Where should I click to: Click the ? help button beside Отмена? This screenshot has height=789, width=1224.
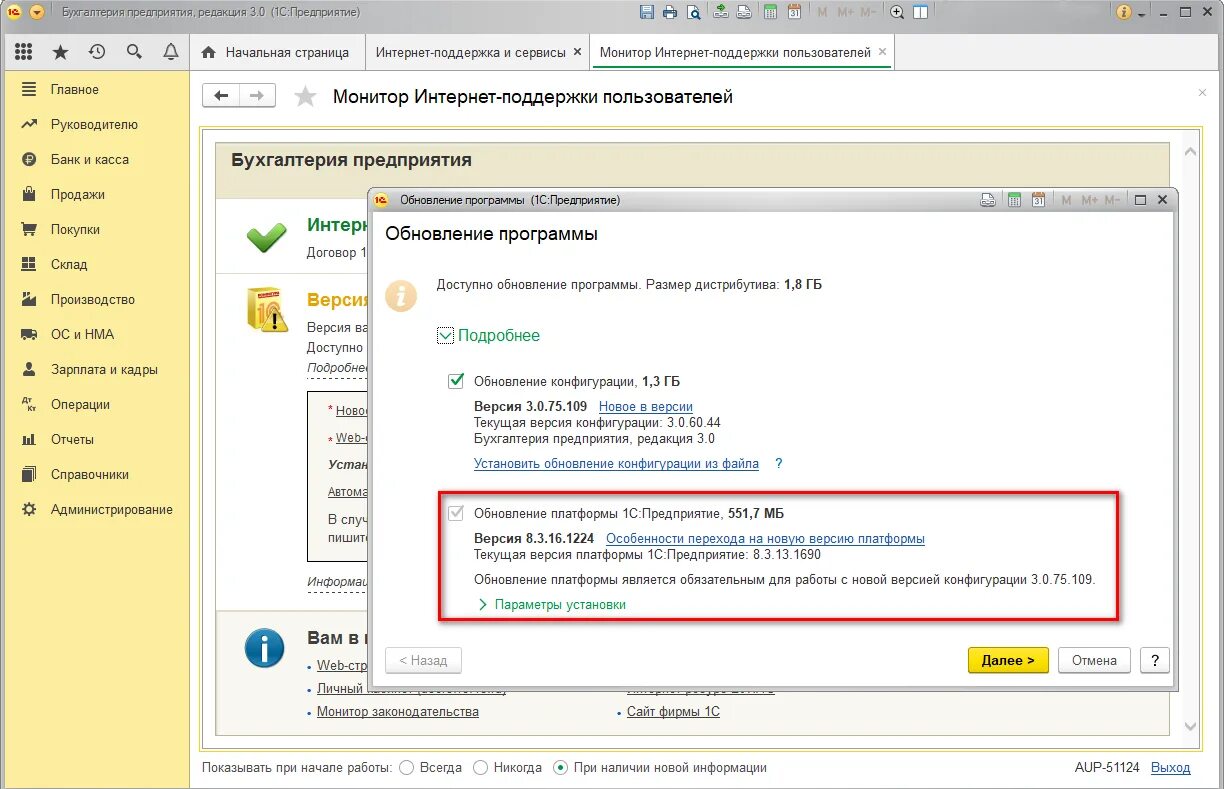1155,660
